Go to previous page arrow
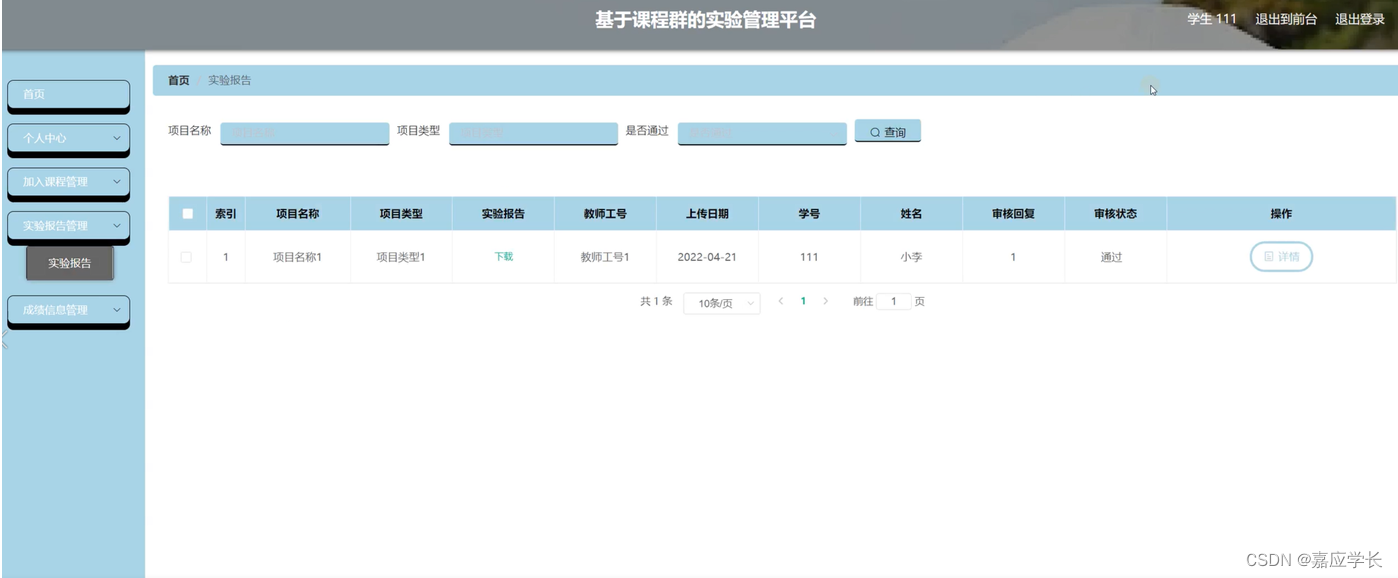Screen dimensions: 1398x578 coord(780,301)
